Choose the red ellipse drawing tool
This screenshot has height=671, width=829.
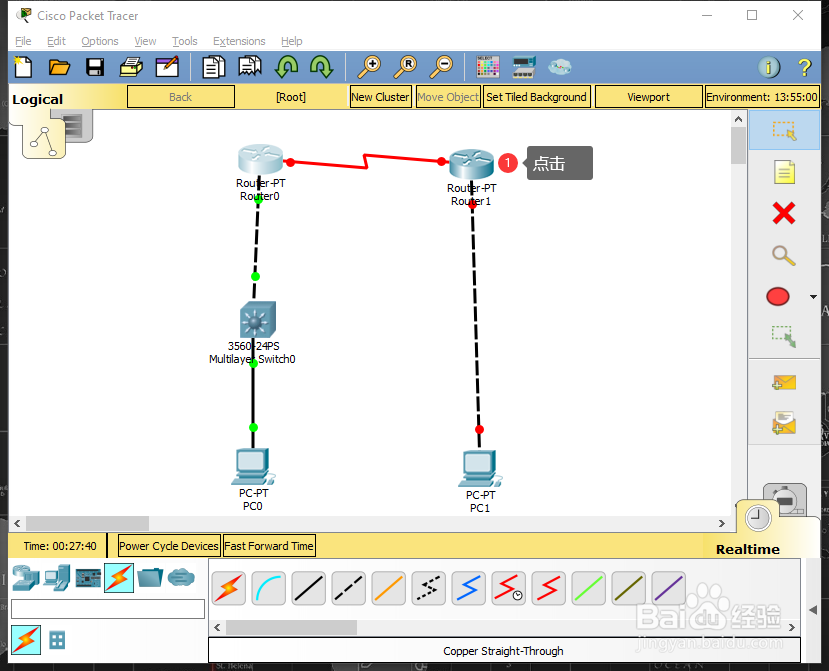click(778, 297)
